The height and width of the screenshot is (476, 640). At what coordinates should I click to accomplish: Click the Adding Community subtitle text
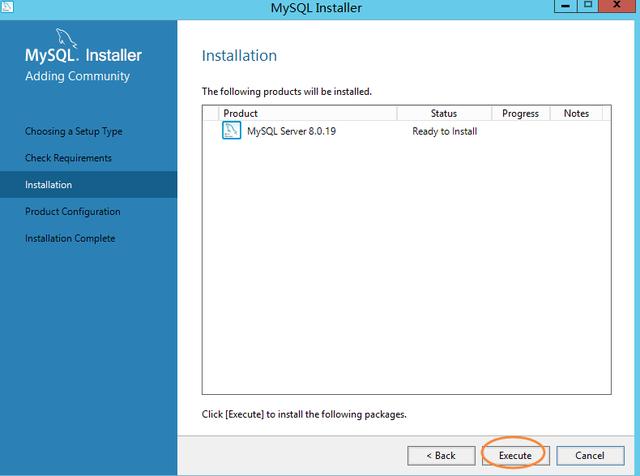coord(78,76)
